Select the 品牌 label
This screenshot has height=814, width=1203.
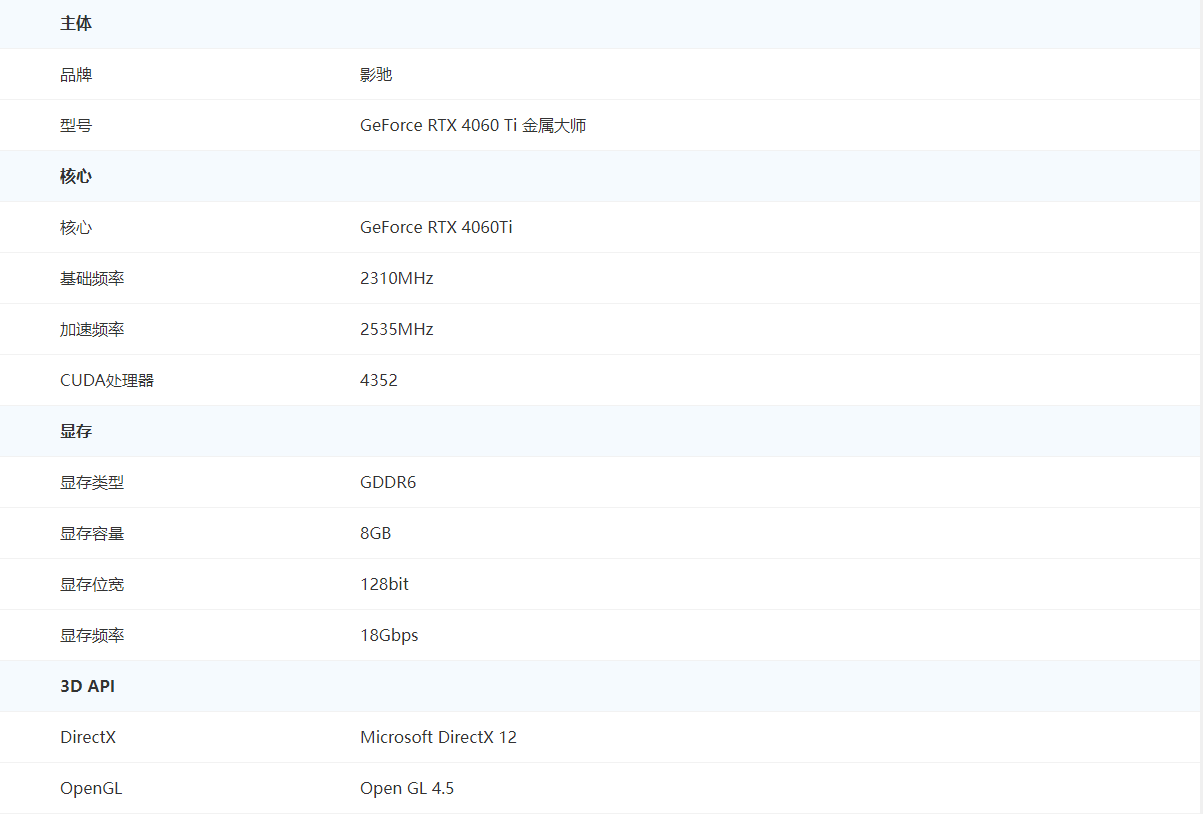pos(76,74)
